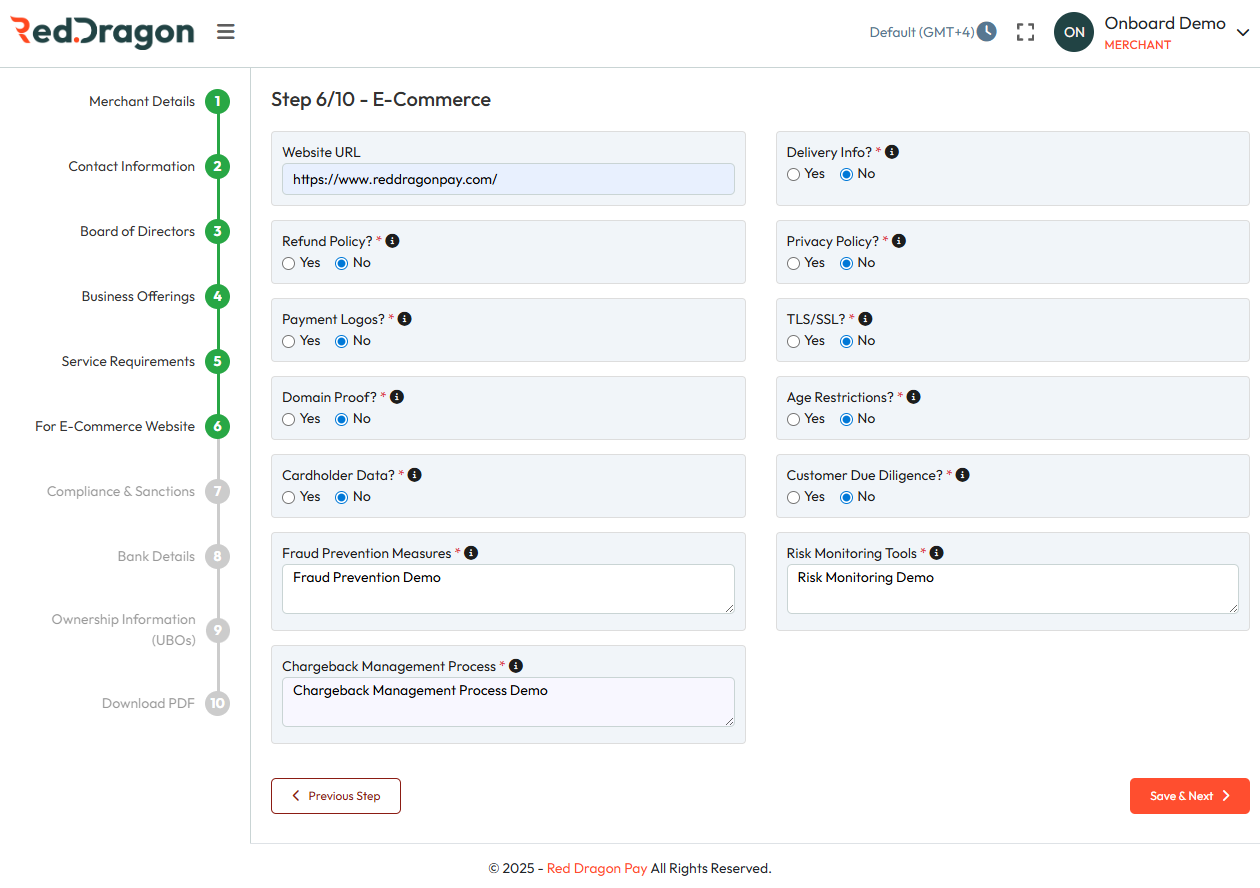This screenshot has height=888, width=1260.
Task: Click the Save & Next button
Action: click(x=1189, y=796)
